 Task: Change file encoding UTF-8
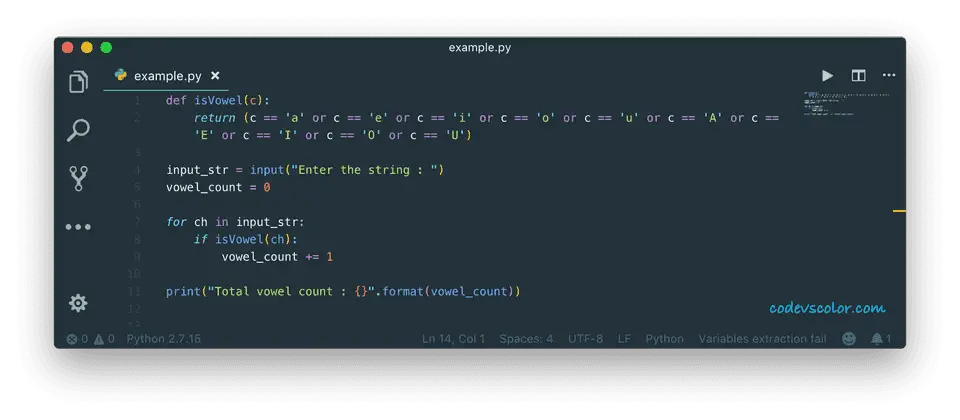[x=585, y=339]
